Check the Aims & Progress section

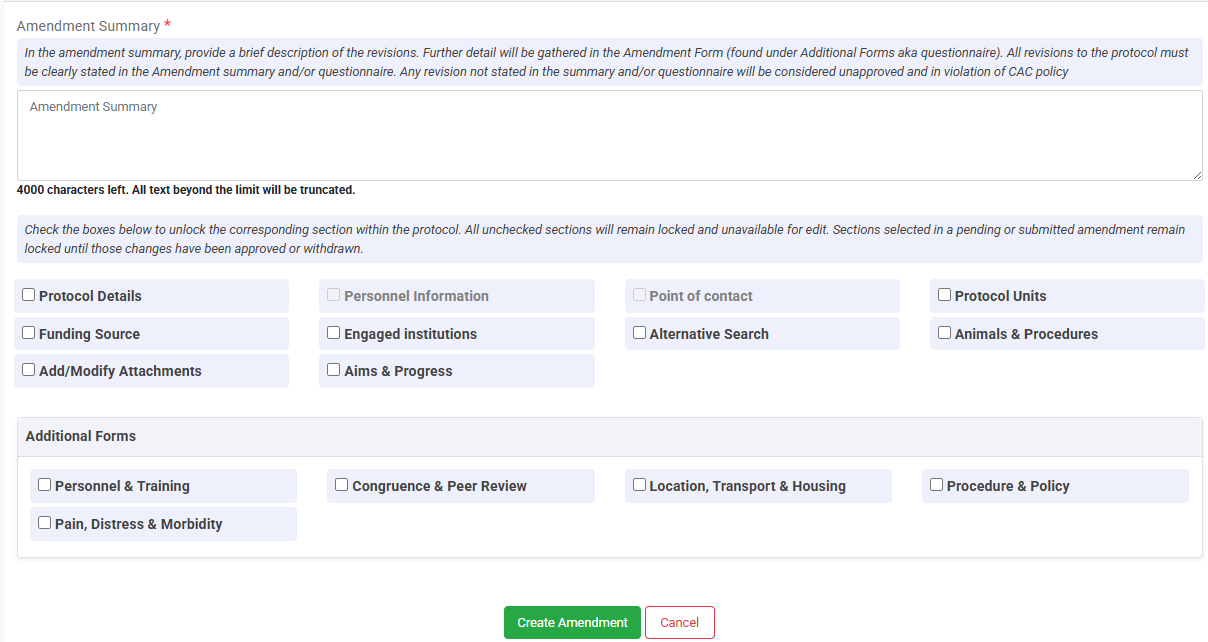click(x=333, y=368)
